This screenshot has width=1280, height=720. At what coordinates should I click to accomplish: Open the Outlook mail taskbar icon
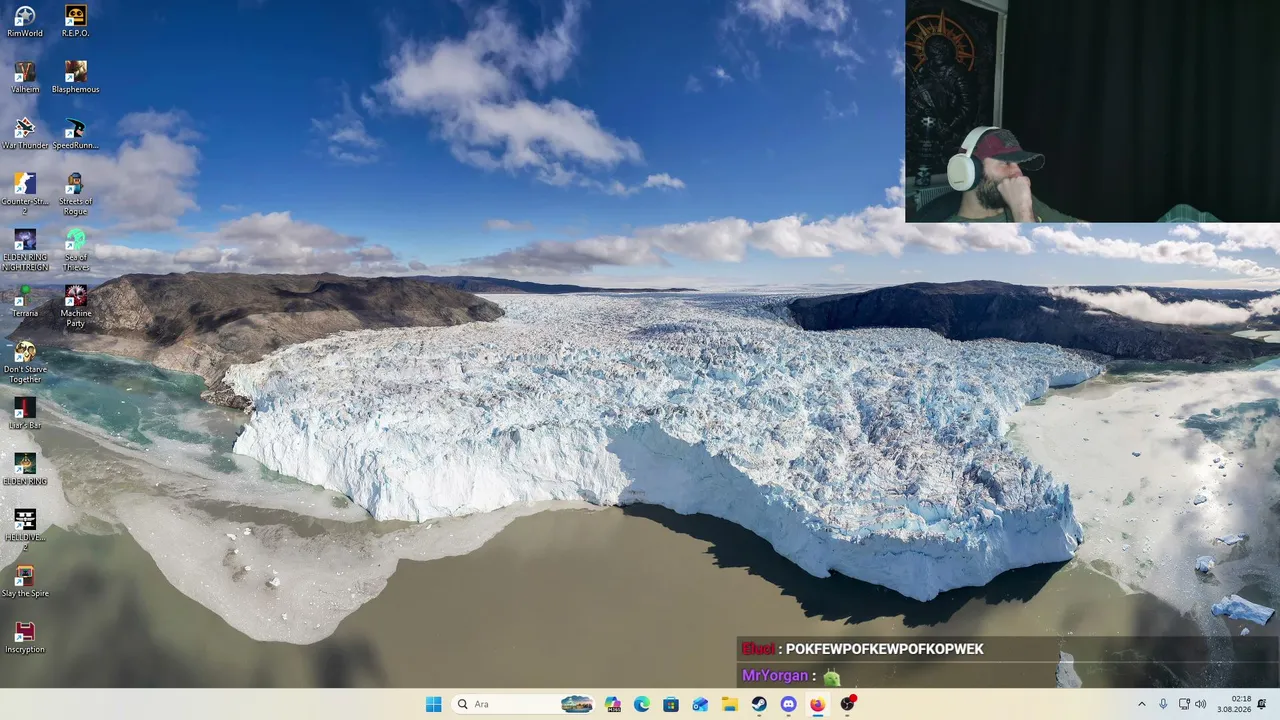[700, 704]
